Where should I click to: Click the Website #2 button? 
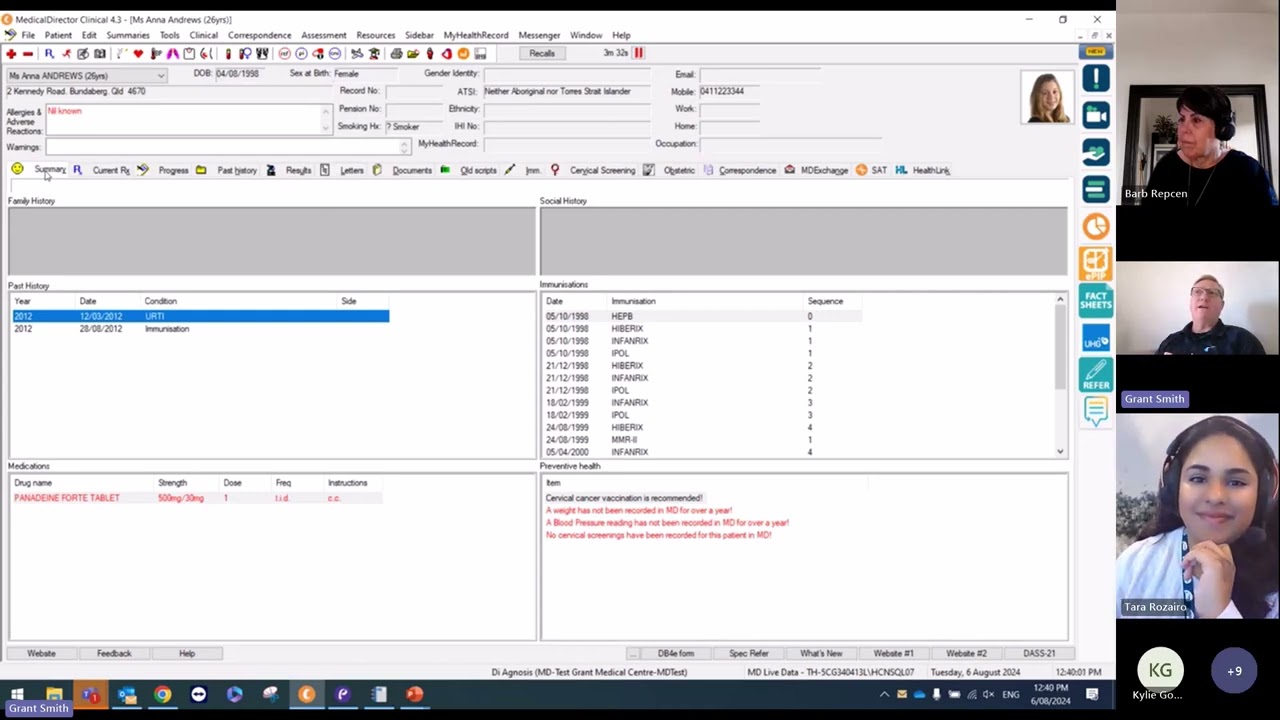[x=966, y=653]
